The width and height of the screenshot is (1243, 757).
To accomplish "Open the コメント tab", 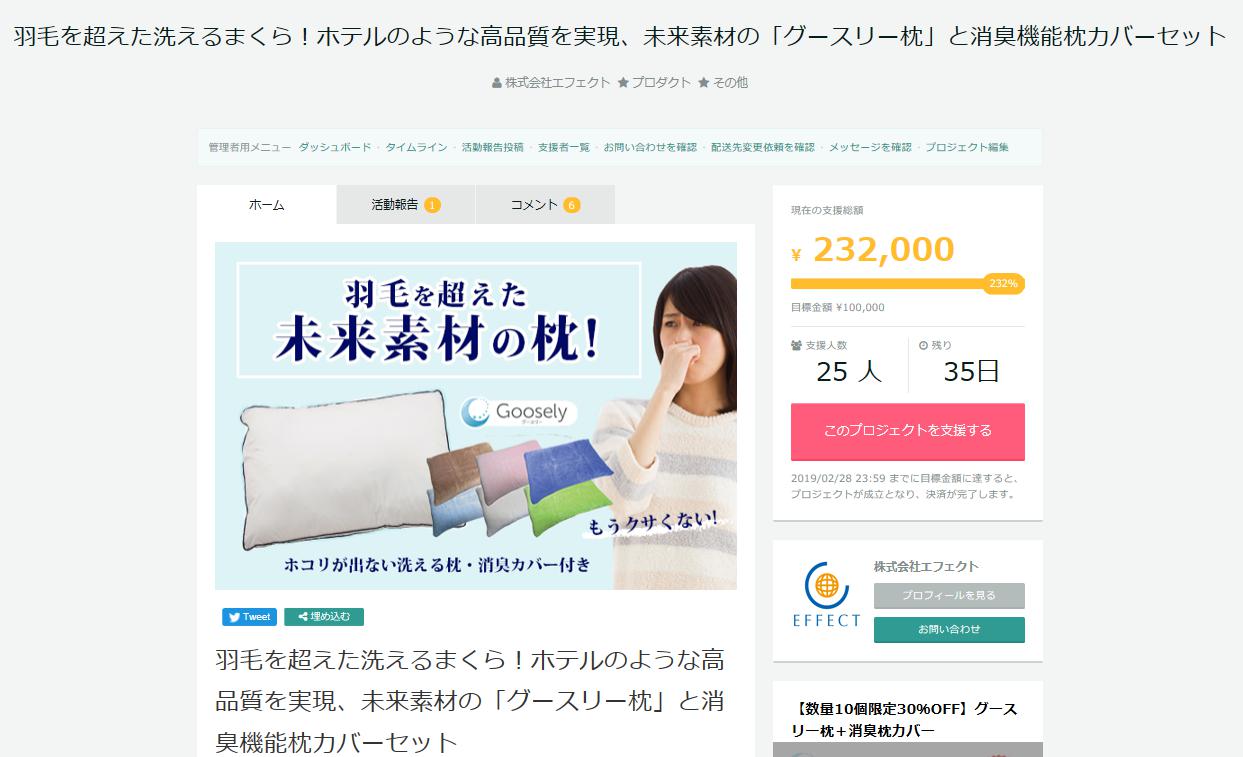I will point(545,204).
